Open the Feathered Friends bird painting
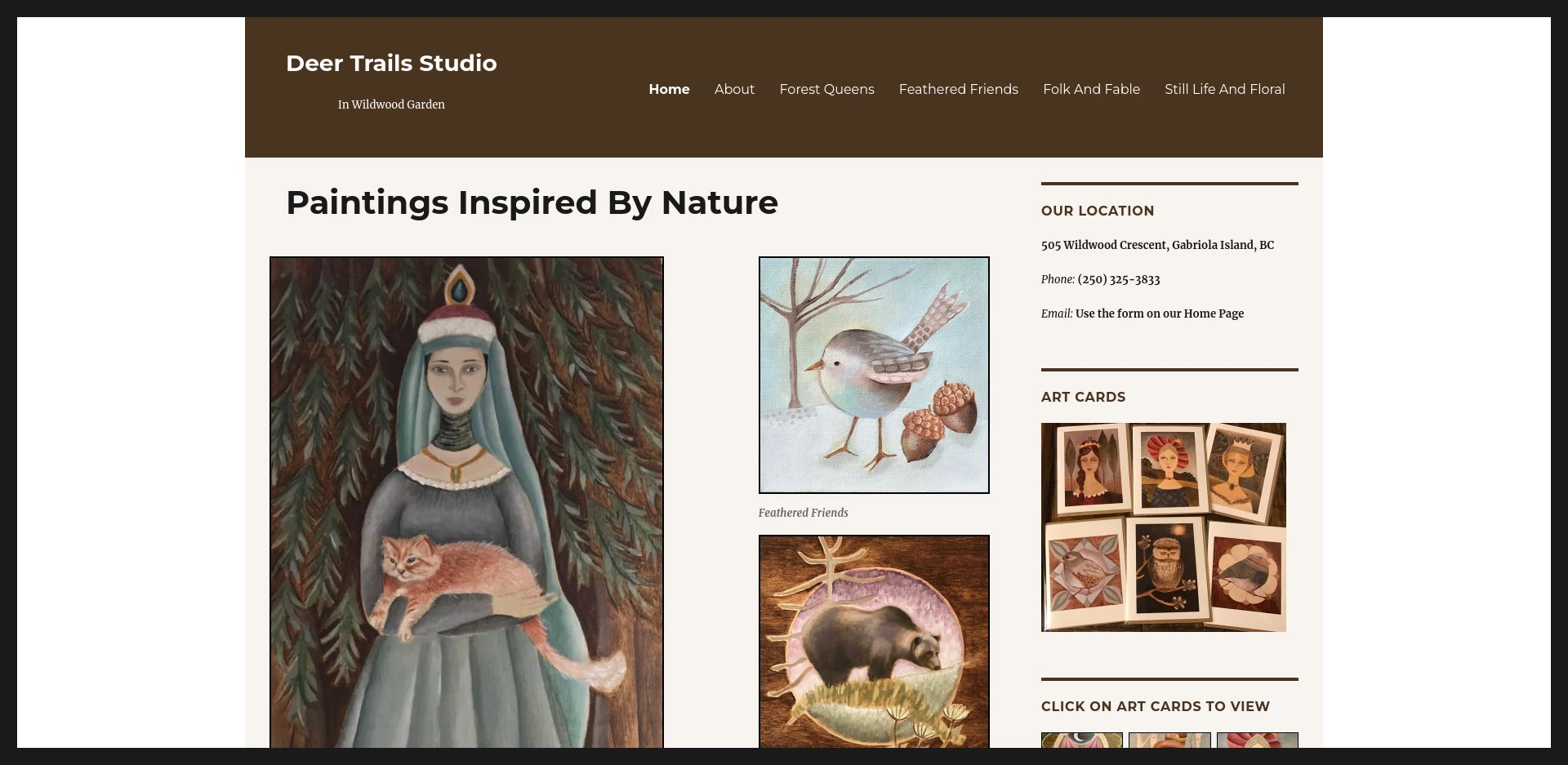 [873, 375]
